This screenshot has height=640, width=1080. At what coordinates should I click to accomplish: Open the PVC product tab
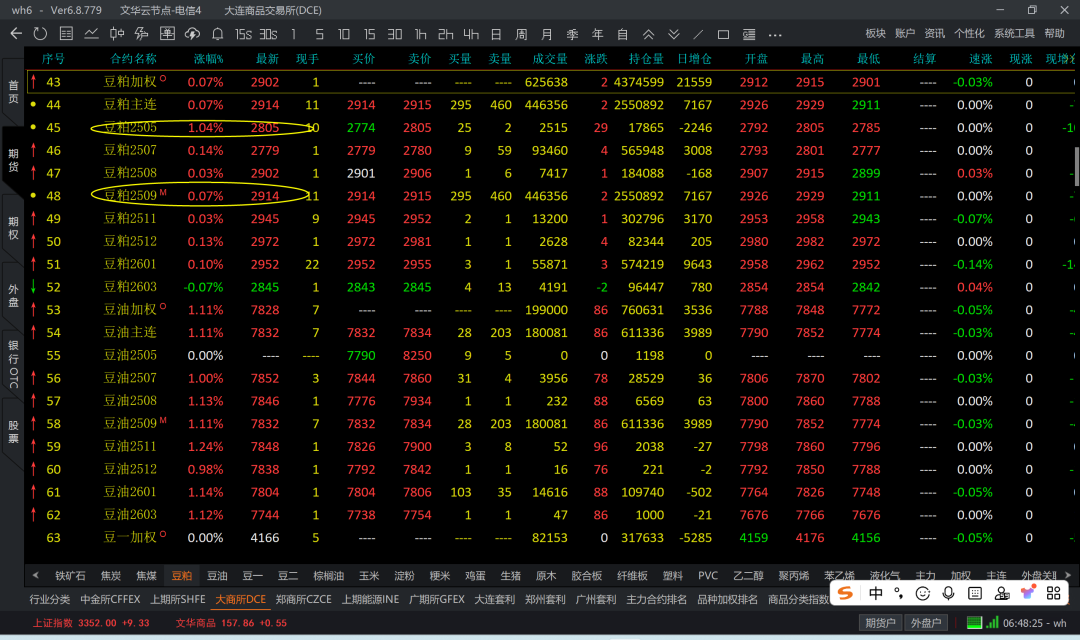(708, 576)
